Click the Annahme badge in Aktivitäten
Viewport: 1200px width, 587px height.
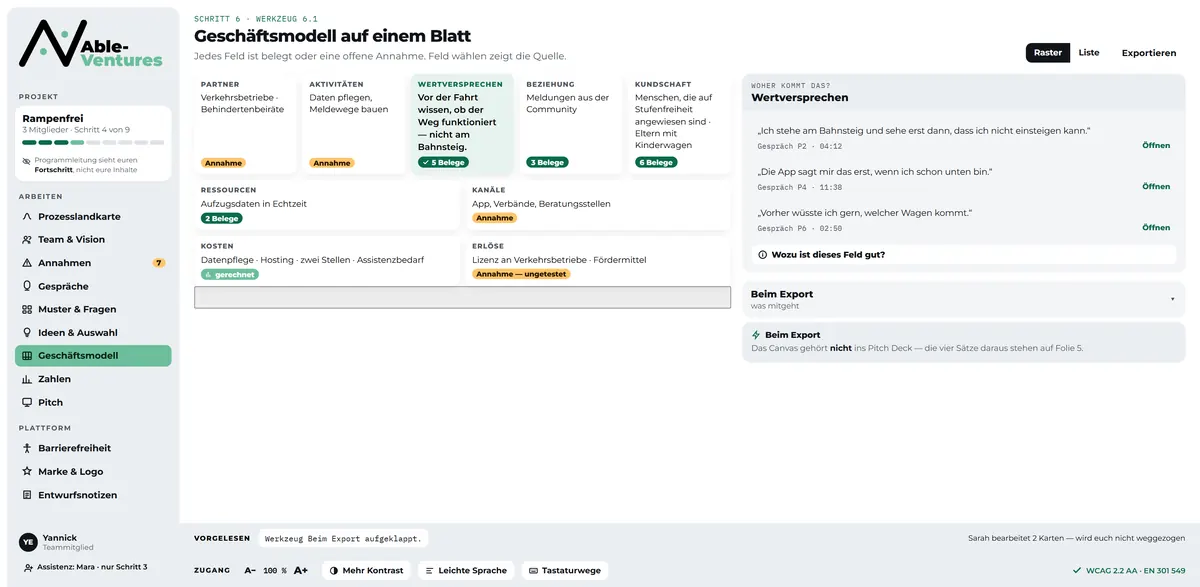331,162
